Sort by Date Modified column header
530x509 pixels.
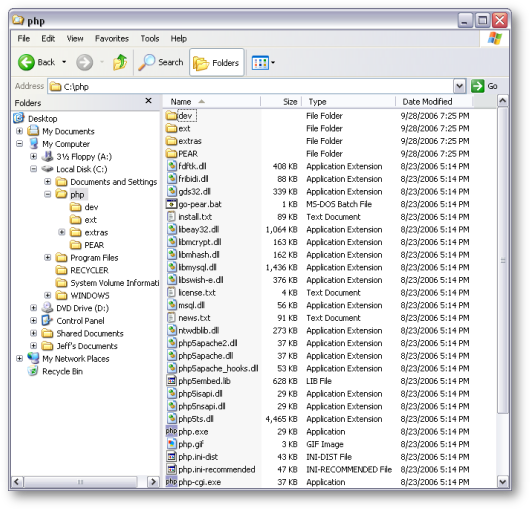(434, 102)
